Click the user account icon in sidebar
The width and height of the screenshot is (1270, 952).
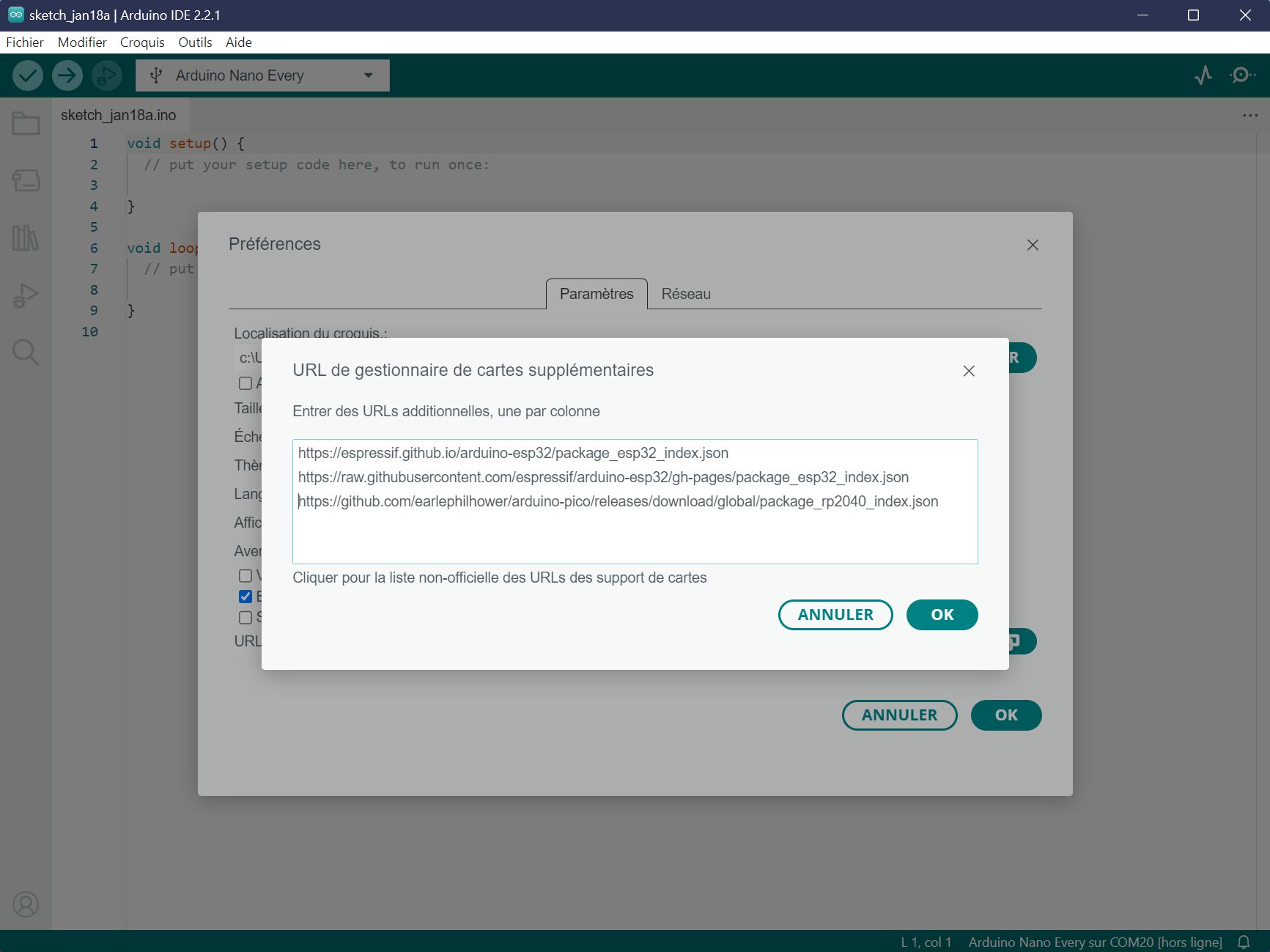(26, 904)
